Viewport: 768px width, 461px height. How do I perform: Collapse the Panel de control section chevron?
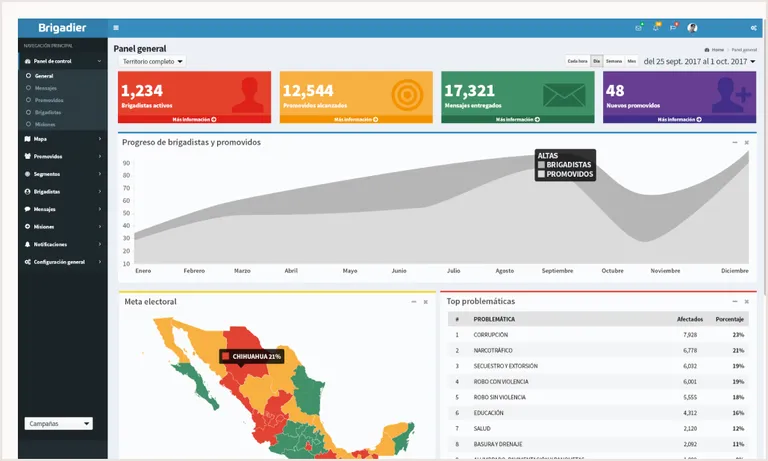tap(99, 61)
